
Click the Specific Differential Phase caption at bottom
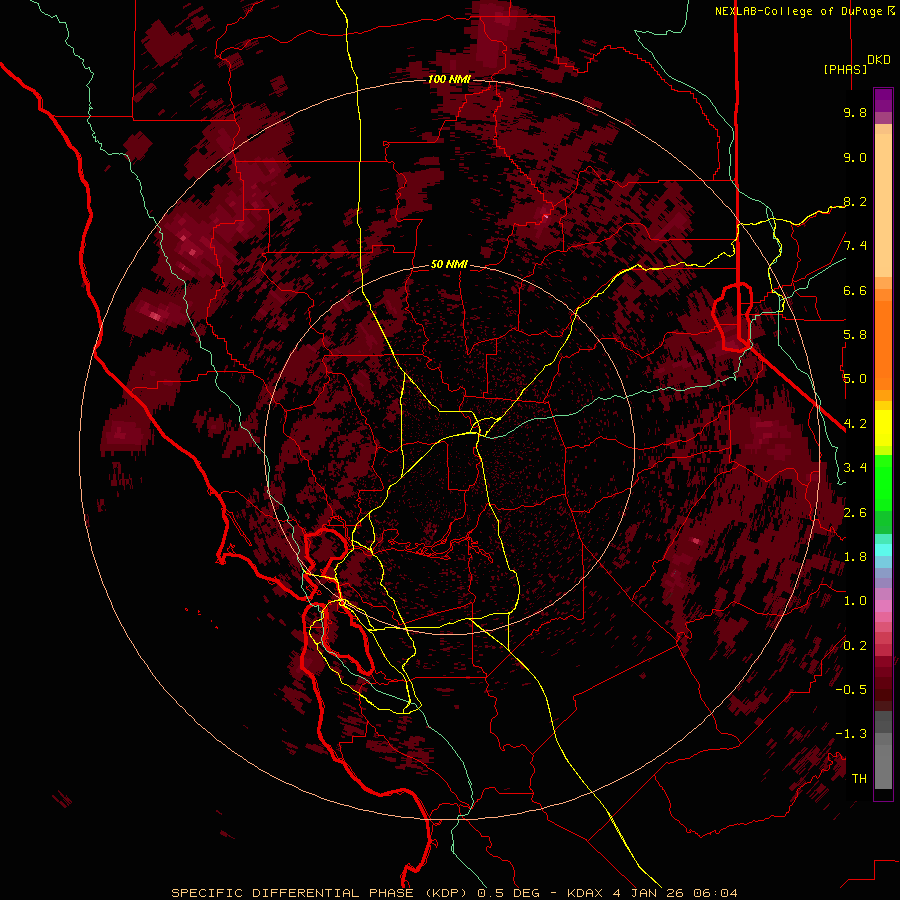454,893
